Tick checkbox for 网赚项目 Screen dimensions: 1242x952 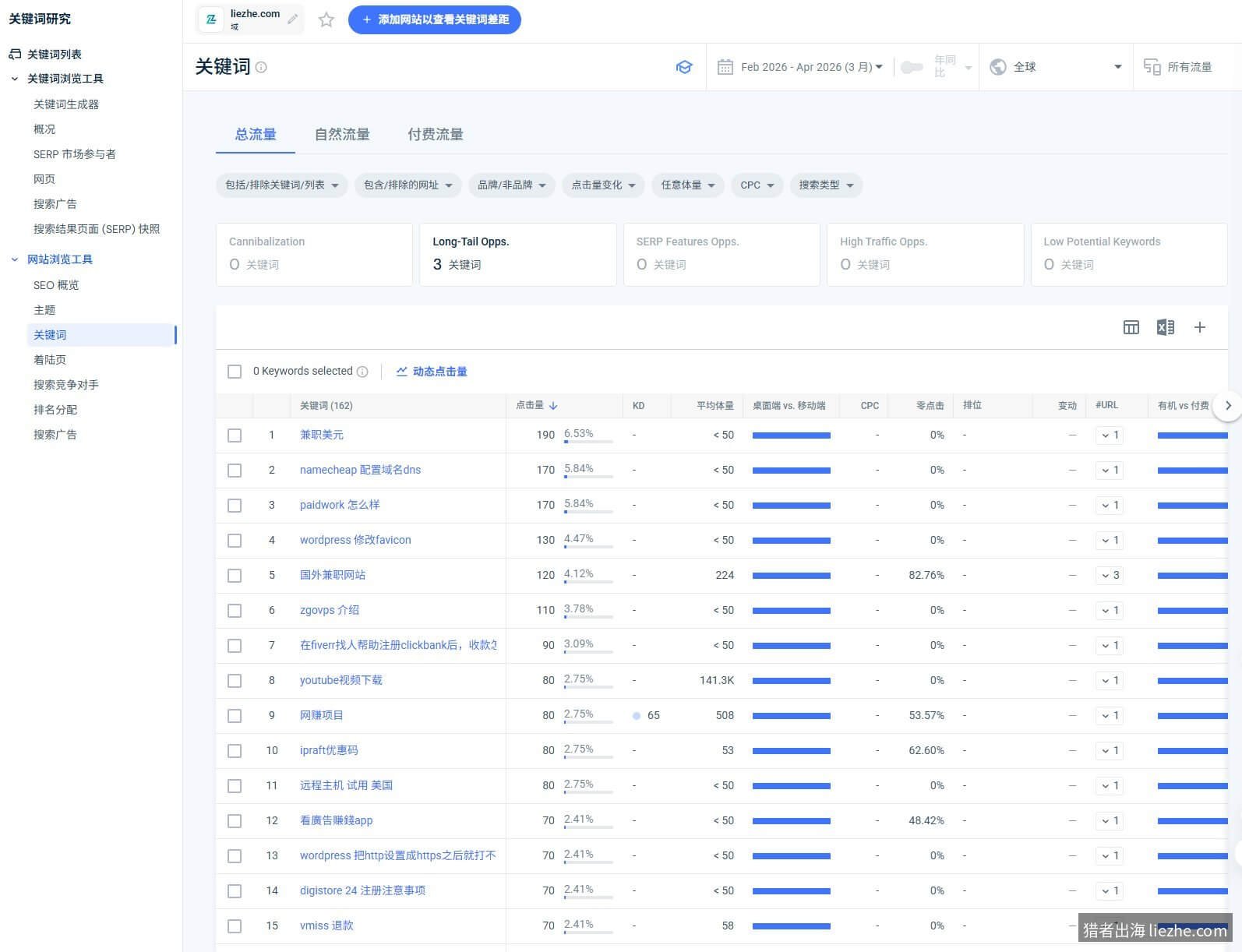[x=235, y=716]
